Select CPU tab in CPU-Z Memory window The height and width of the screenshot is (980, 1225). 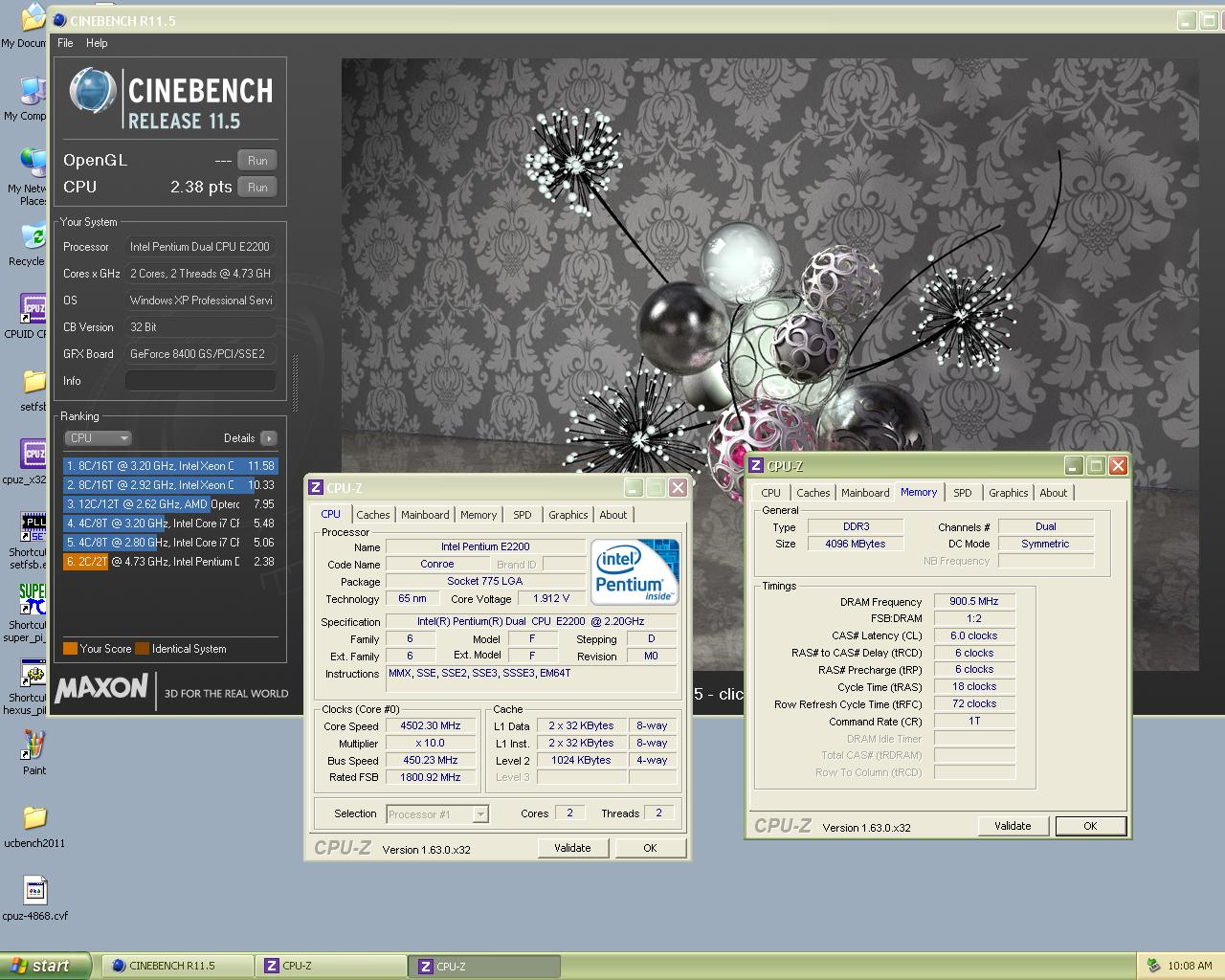tap(770, 493)
